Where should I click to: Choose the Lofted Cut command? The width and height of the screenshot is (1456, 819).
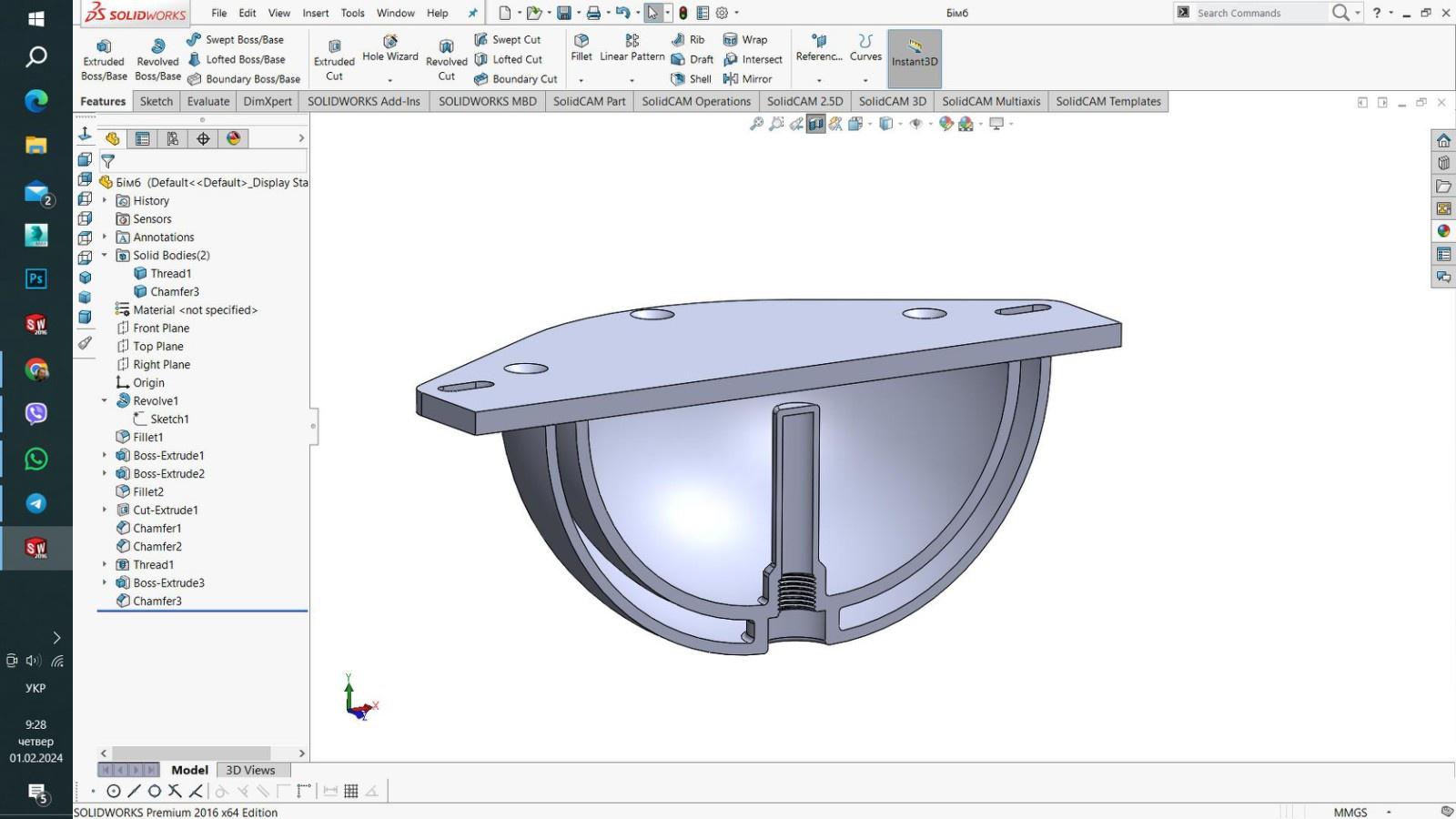click(x=508, y=59)
